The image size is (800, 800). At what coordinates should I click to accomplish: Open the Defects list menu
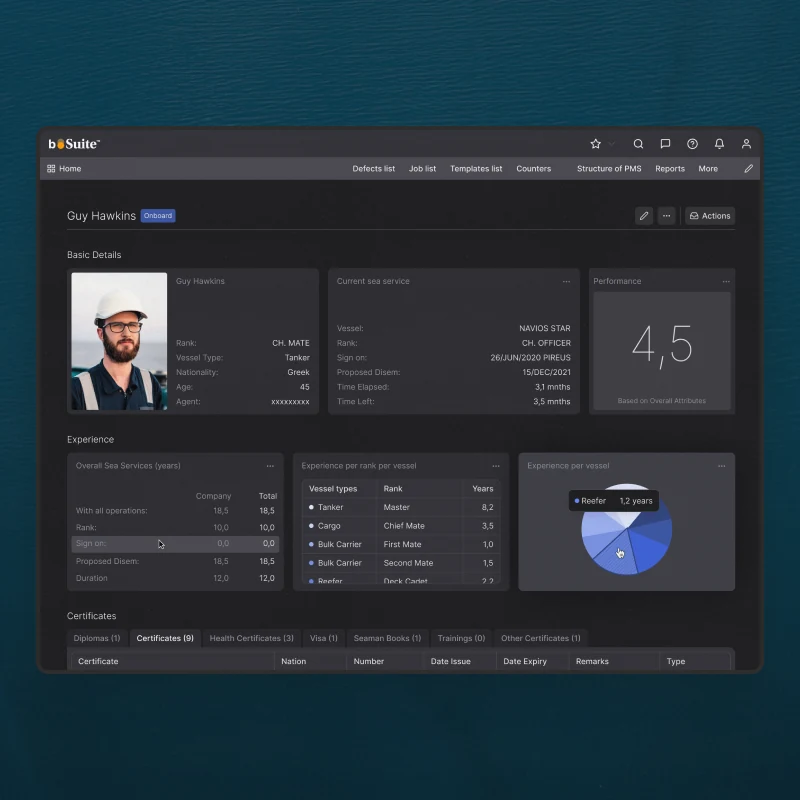tap(373, 168)
